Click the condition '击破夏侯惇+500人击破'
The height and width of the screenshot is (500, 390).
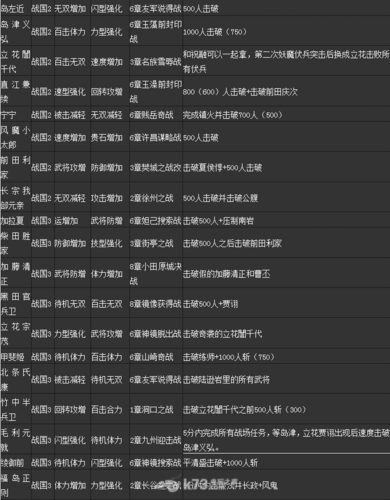tap(222, 168)
